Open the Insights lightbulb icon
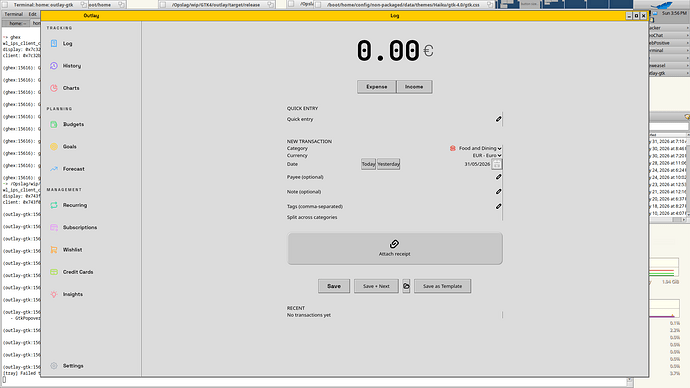690x388 pixels. click(54, 294)
